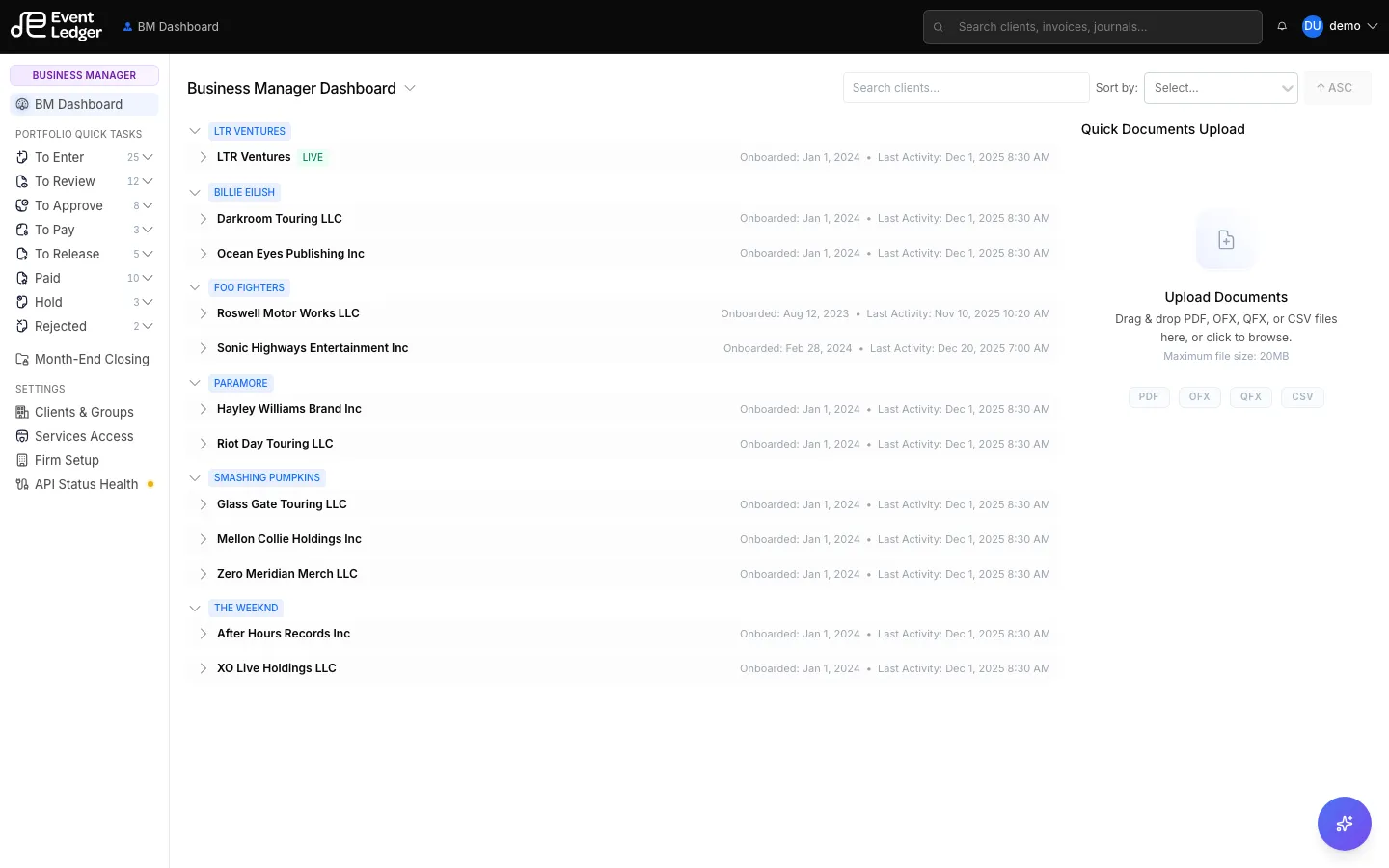Collapse the LTR VENTURES group
1389x868 pixels.
[195, 131]
